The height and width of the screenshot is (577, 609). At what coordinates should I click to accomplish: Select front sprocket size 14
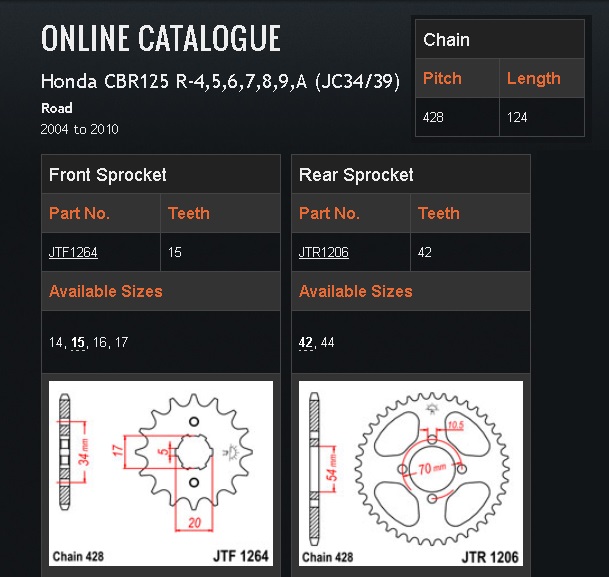click(x=56, y=342)
